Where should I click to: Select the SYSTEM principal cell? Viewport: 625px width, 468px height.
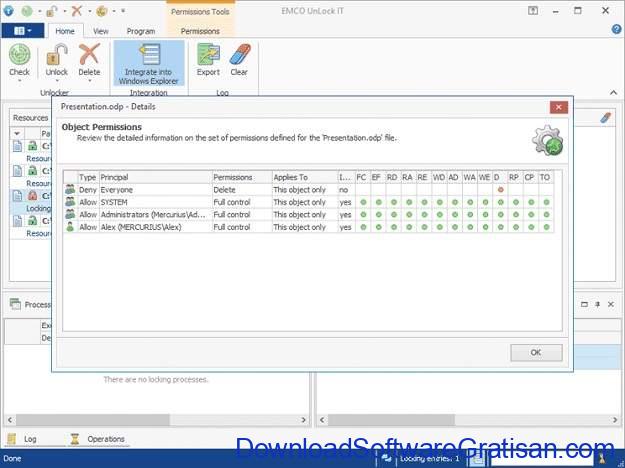pos(155,202)
